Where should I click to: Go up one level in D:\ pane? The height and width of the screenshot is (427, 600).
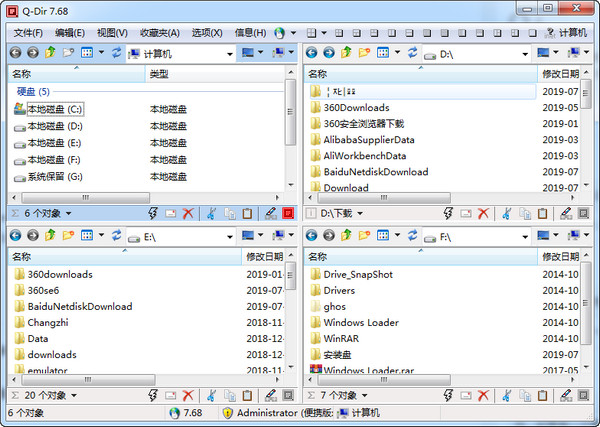[x=346, y=52]
